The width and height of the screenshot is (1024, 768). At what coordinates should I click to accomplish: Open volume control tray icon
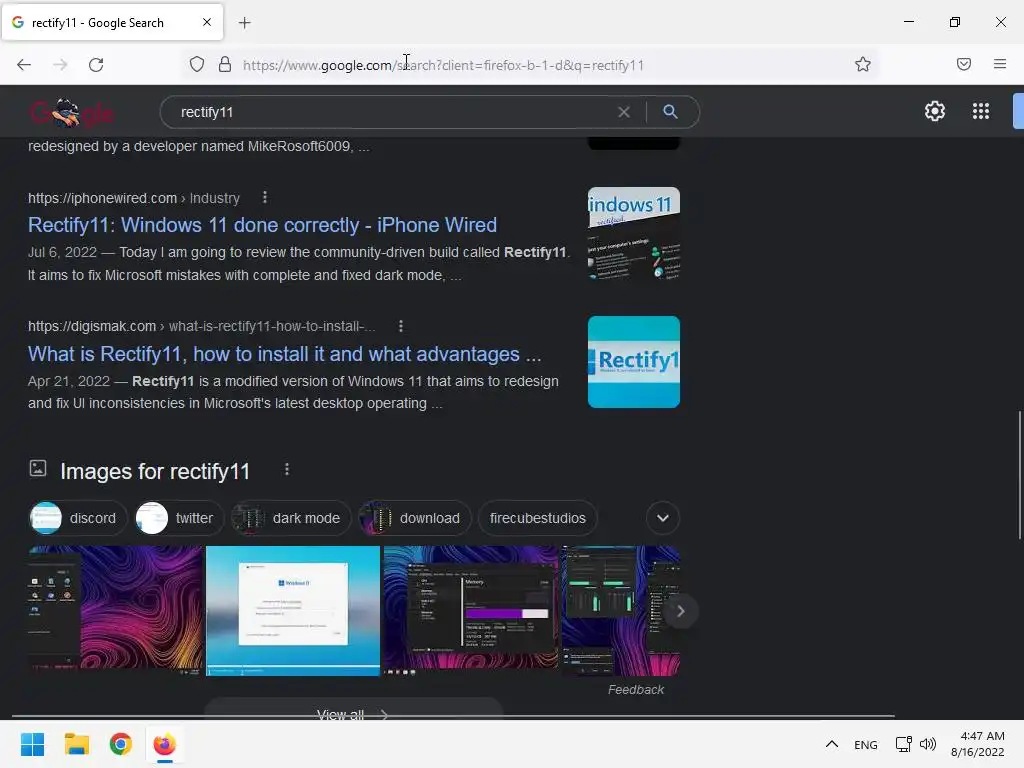(x=927, y=744)
